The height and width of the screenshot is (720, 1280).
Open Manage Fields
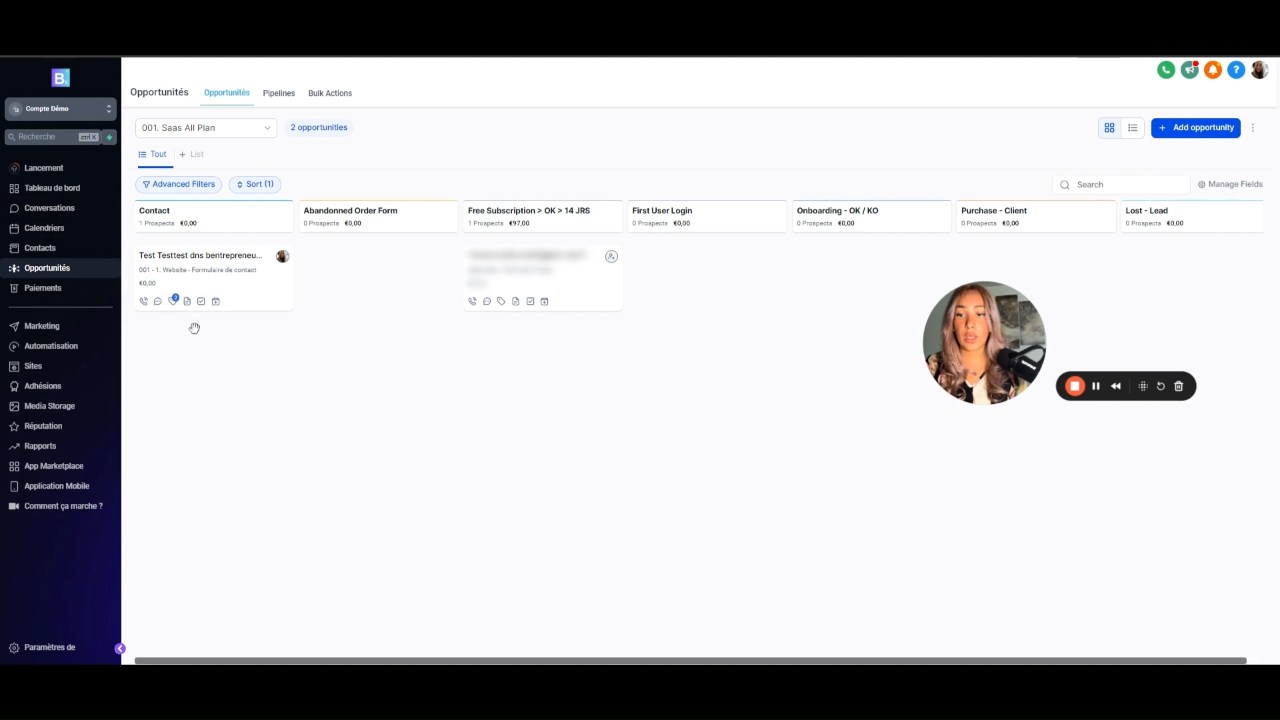point(1230,184)
